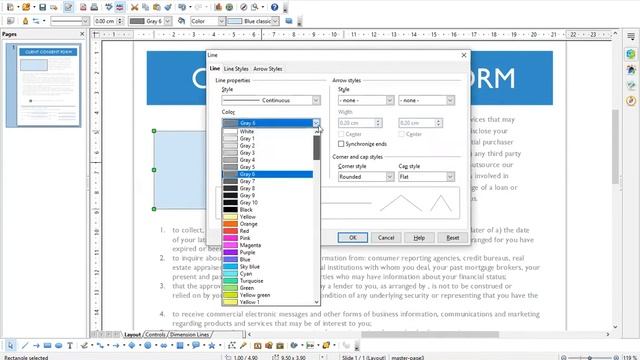Image resolution: width=640 pixels, height=360 pixels.
Task: Select the arrow Select tool
Action: [x=10, y=345]
